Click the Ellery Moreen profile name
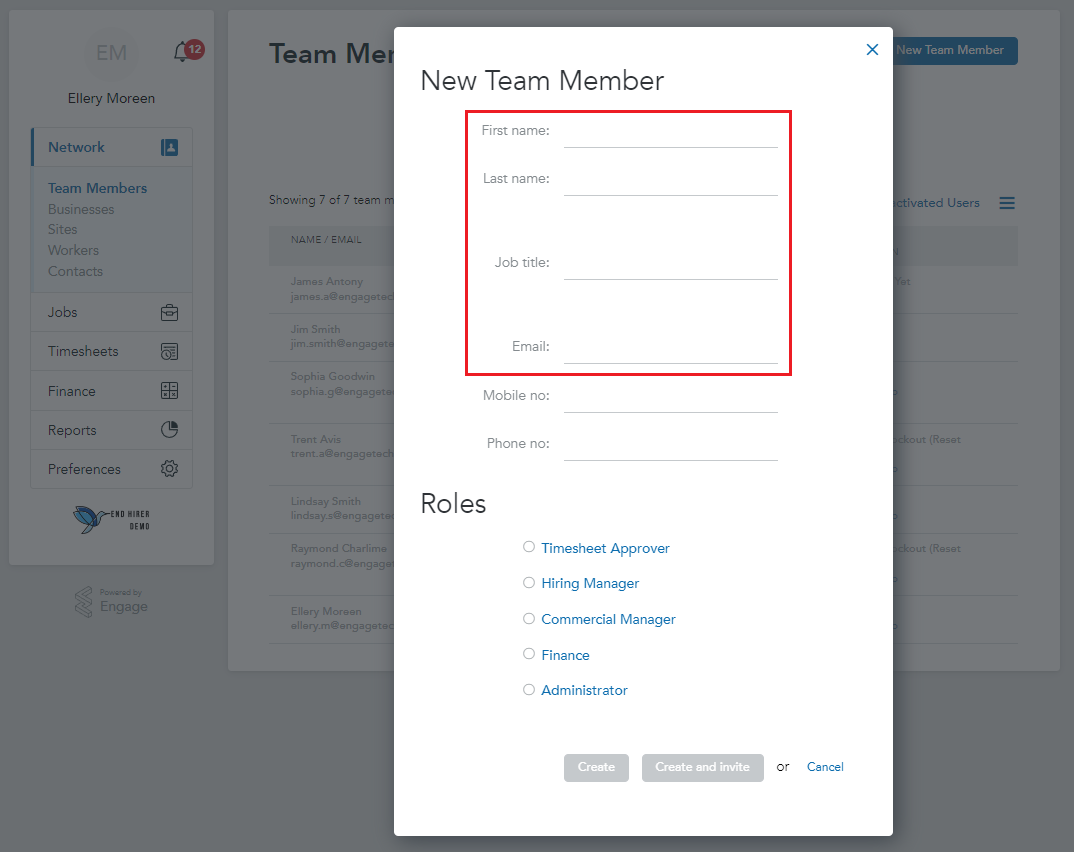This screenshot has width=1074, height=852. point(111,99)
